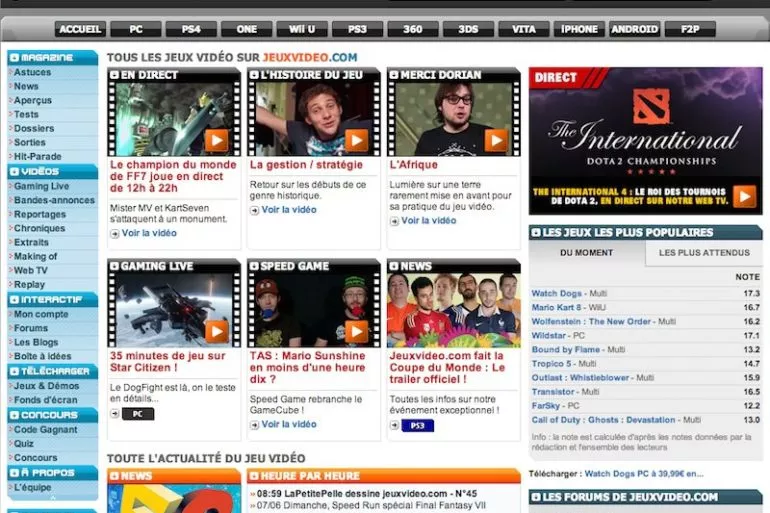This screenshot has width=770, height=513.
Task: Play the Speed Game Mario Sunshine video
Action: point(357,331)
